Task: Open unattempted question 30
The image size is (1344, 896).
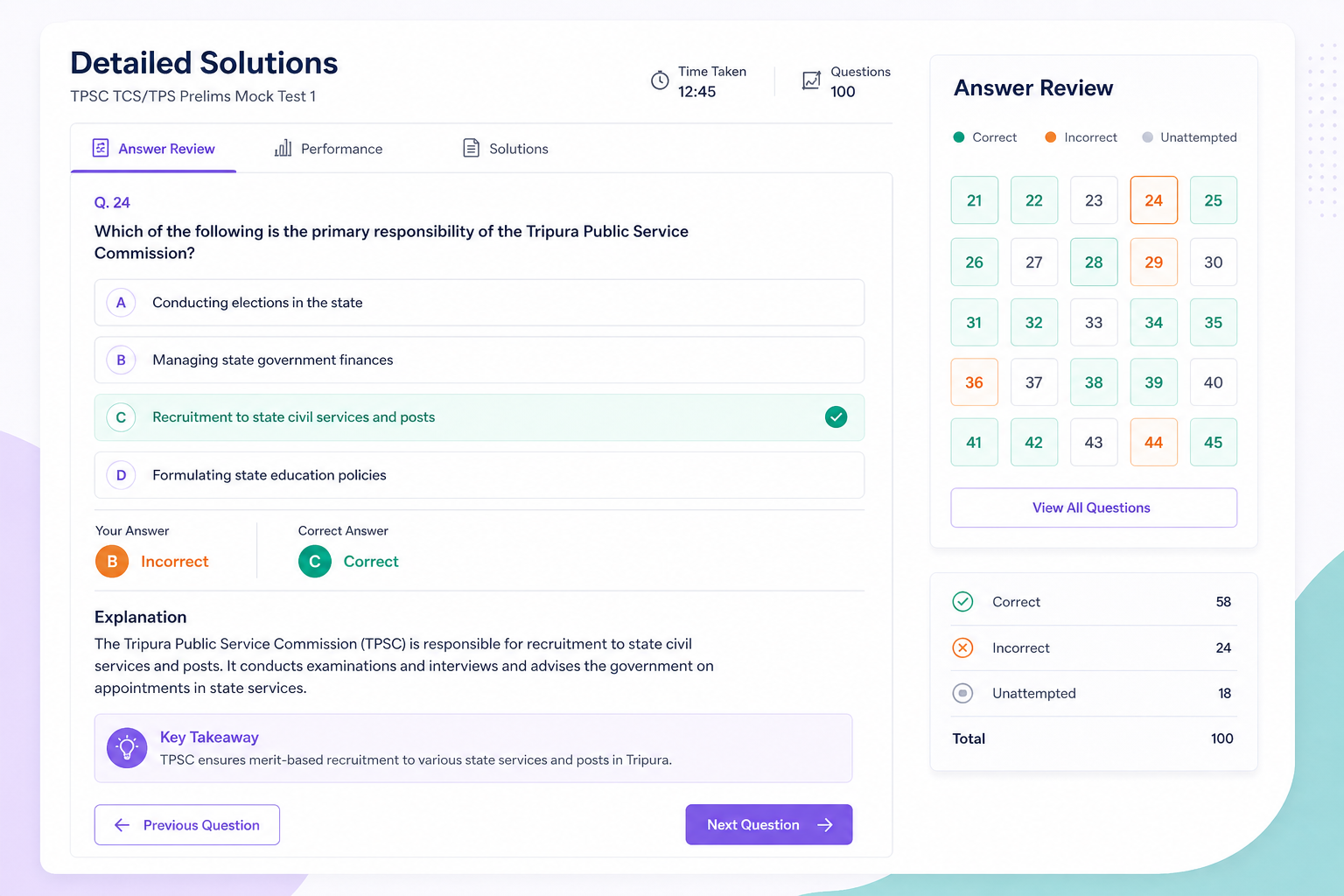Action: pos(1214,262)
